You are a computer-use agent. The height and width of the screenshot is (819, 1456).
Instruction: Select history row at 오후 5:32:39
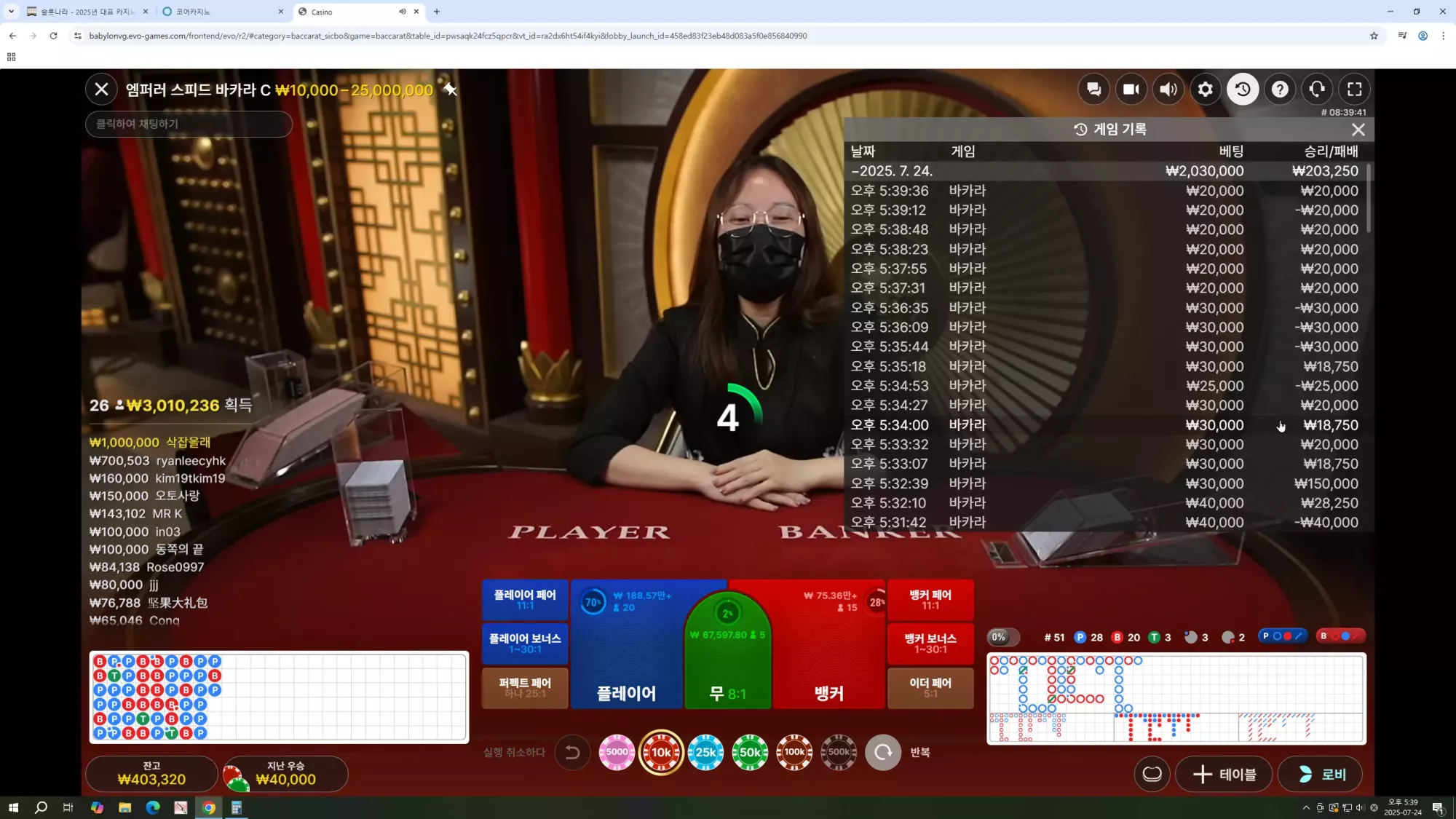(1104, 483)
